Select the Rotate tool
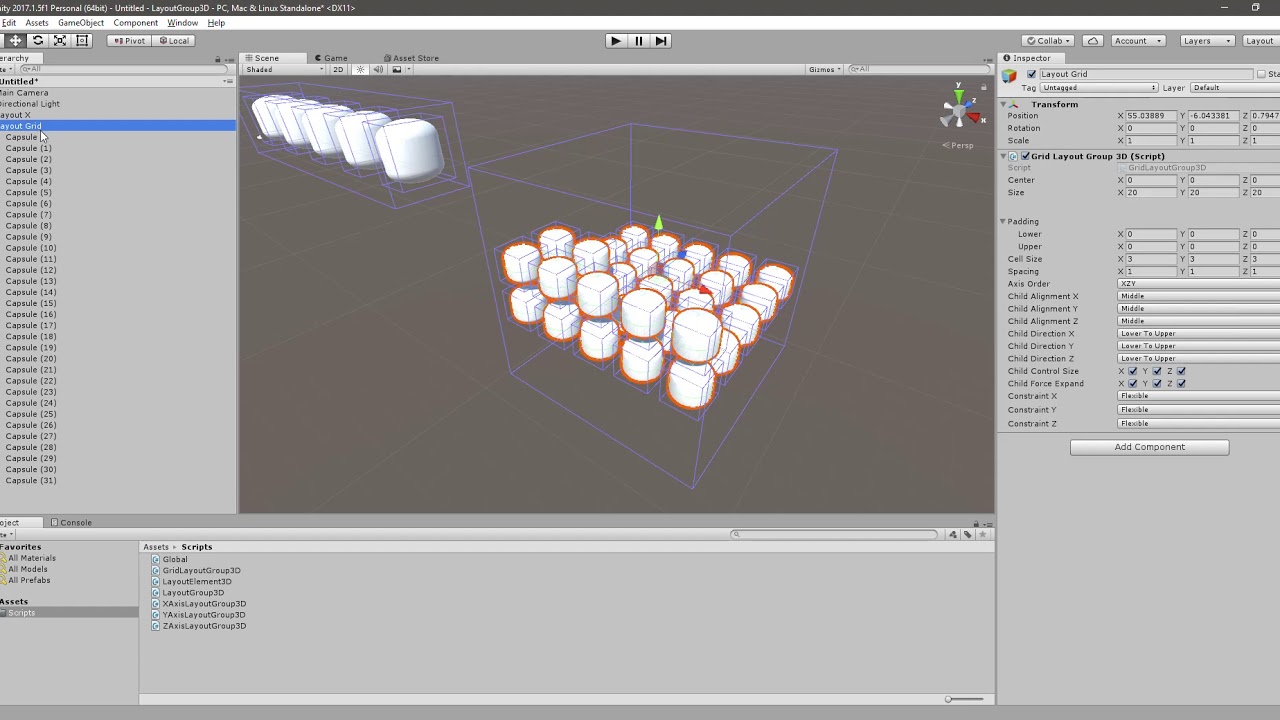This screenshot has width=1280, height=720. coord(38,41)
